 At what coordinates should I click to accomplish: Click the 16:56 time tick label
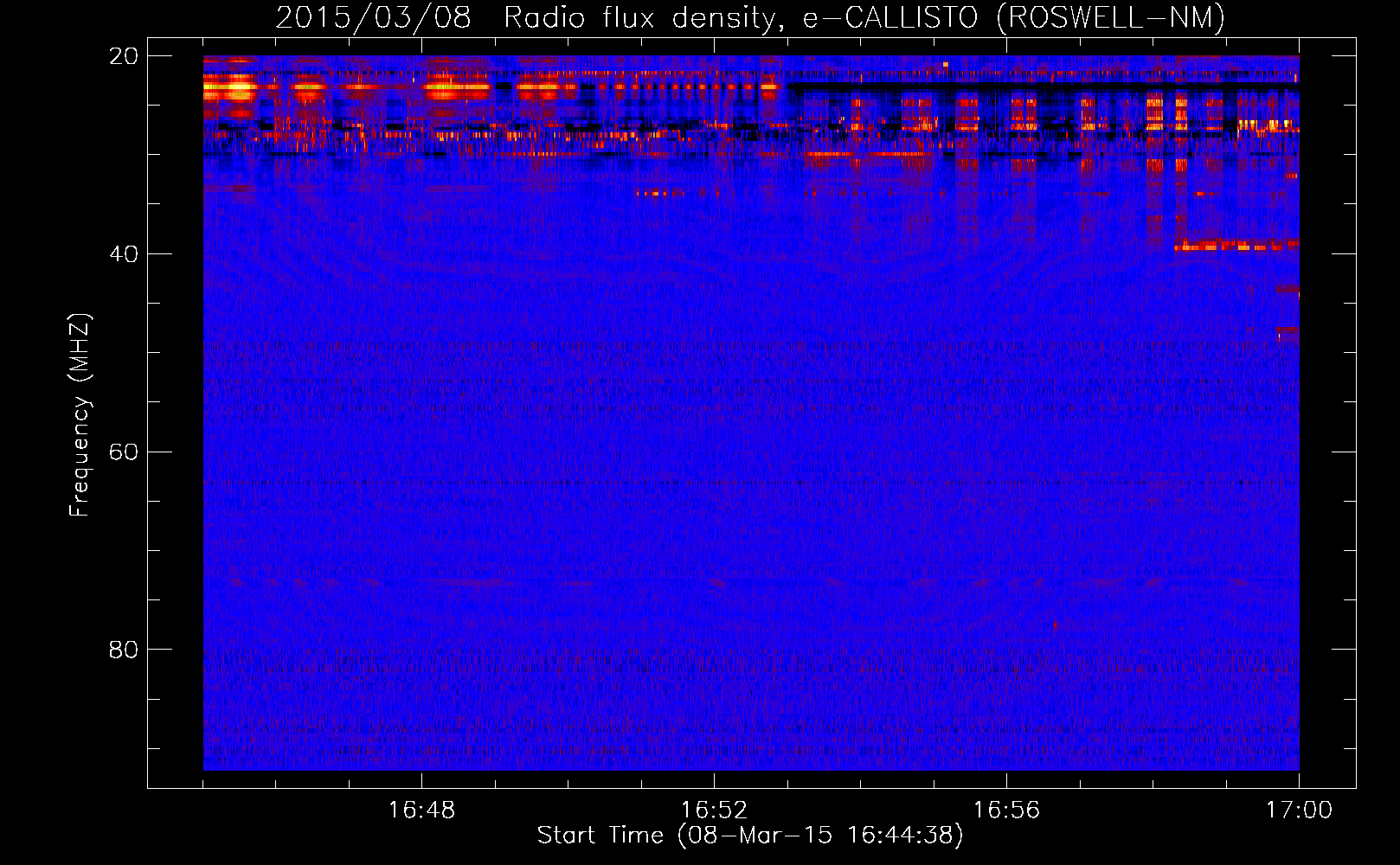[1006, 811]
